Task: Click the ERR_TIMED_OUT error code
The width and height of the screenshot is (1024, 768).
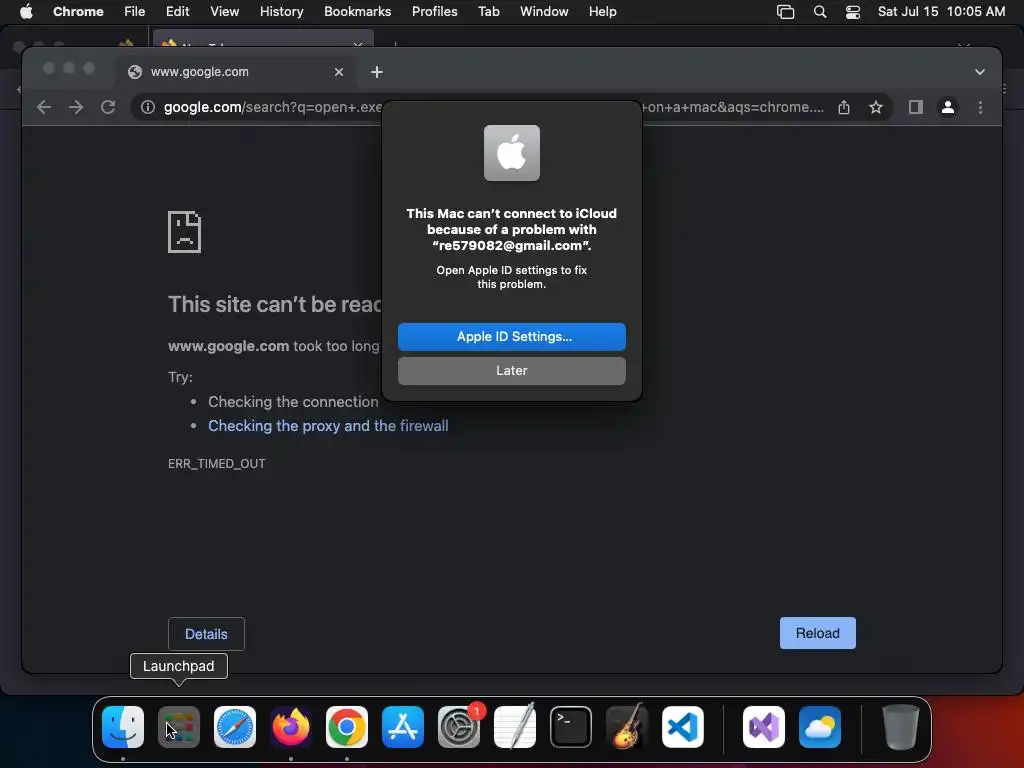Action: 217,464
